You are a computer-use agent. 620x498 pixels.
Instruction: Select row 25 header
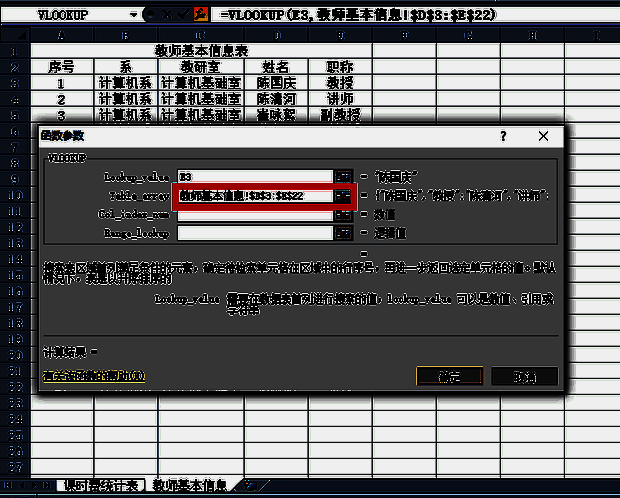pos(15,435)
